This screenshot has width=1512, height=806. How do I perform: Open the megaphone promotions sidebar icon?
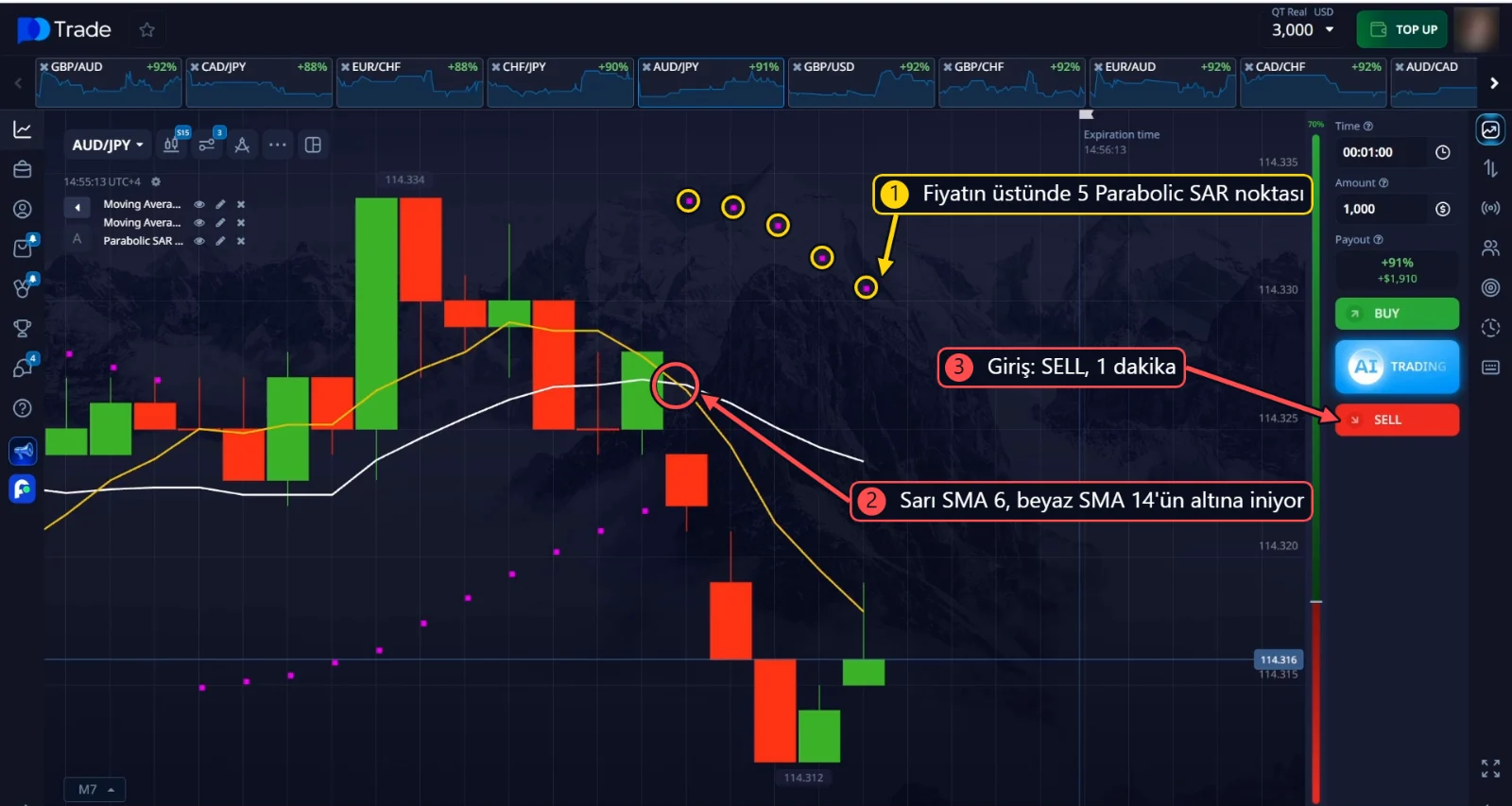click(23, 451)
